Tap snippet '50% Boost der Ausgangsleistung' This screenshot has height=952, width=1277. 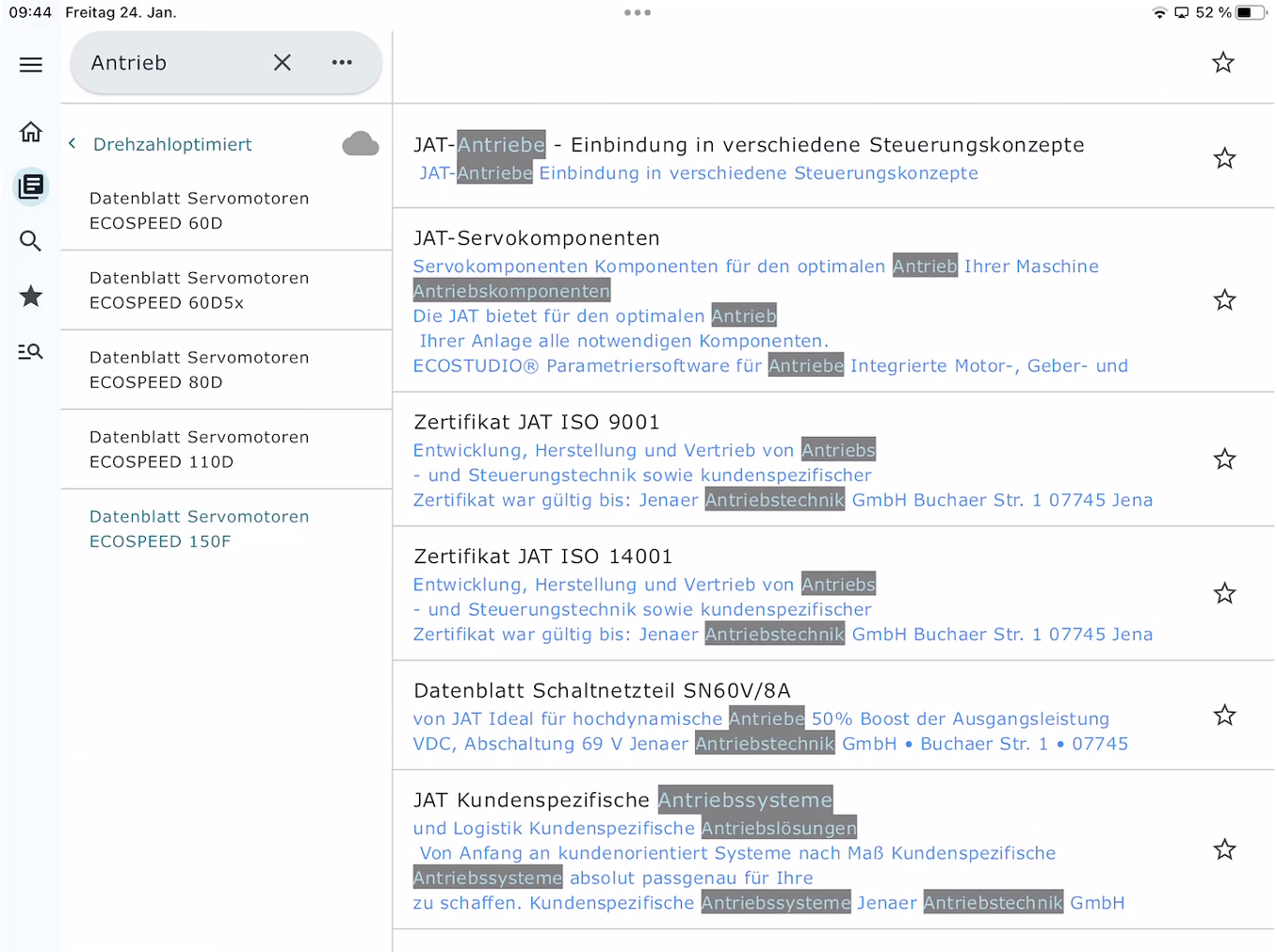pos(961,718)
